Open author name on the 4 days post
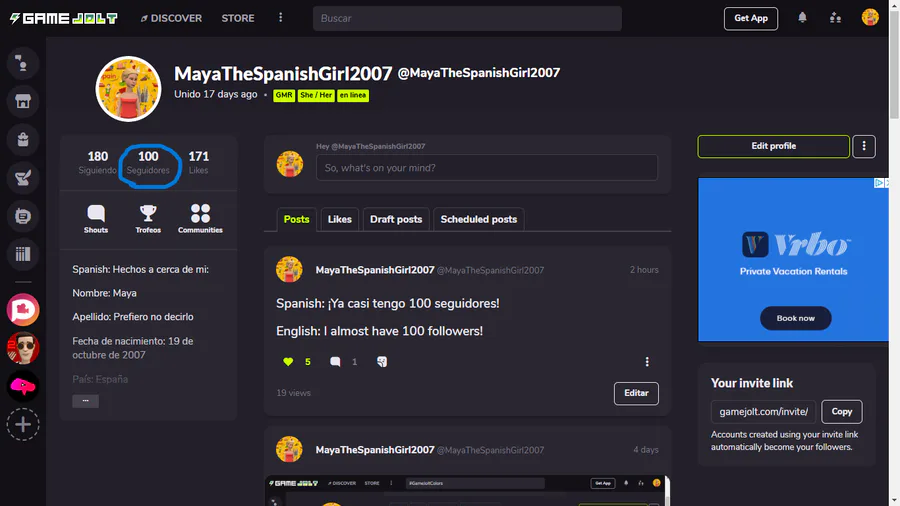 (x=375, y=450)
